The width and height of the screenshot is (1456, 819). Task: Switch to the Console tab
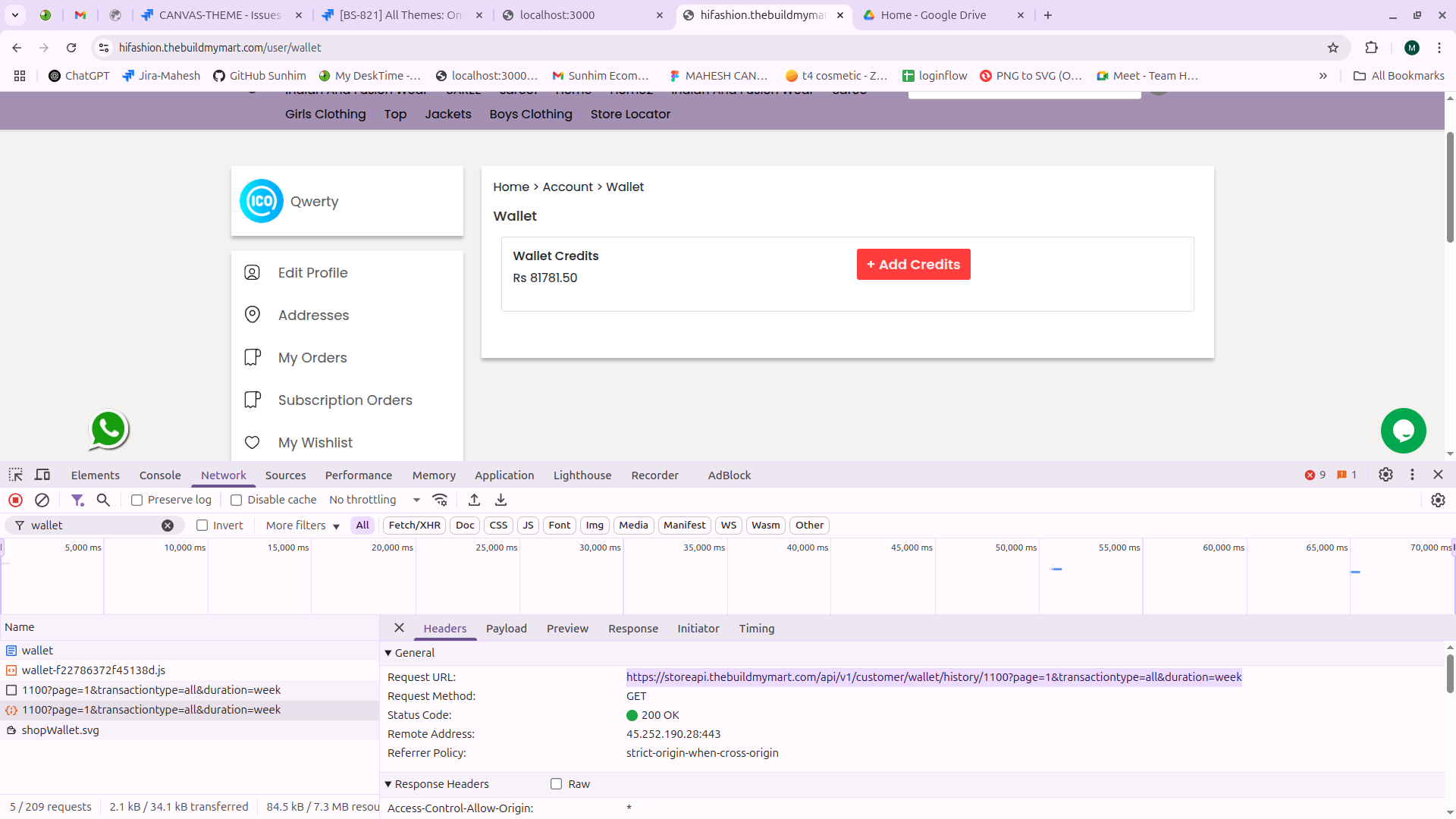click(160, 475)
